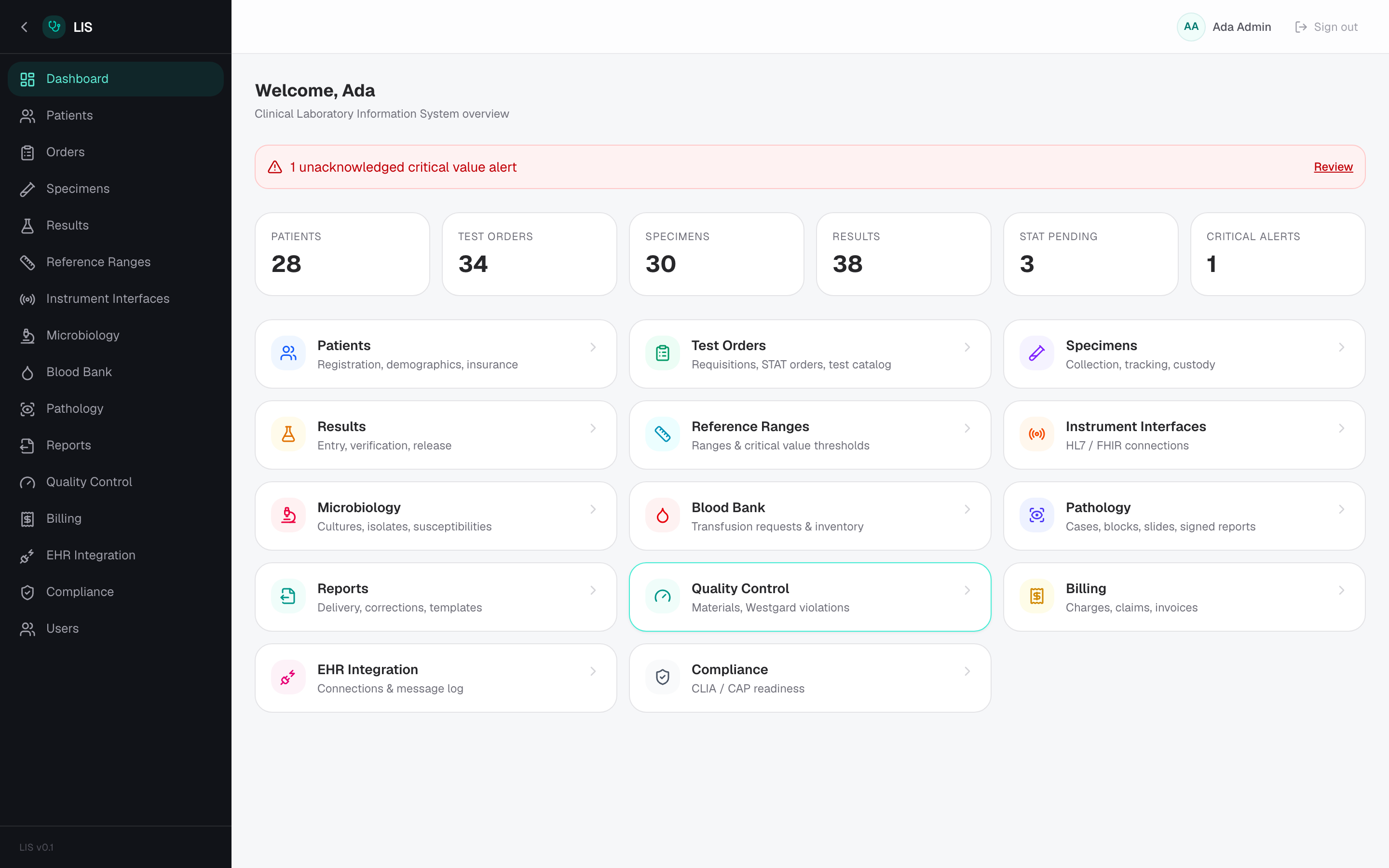The width and height of the screenshot is (1389, 868).
Task: Click the Pathology scan-eye icon in sidebar
Action: coord(27,409)
